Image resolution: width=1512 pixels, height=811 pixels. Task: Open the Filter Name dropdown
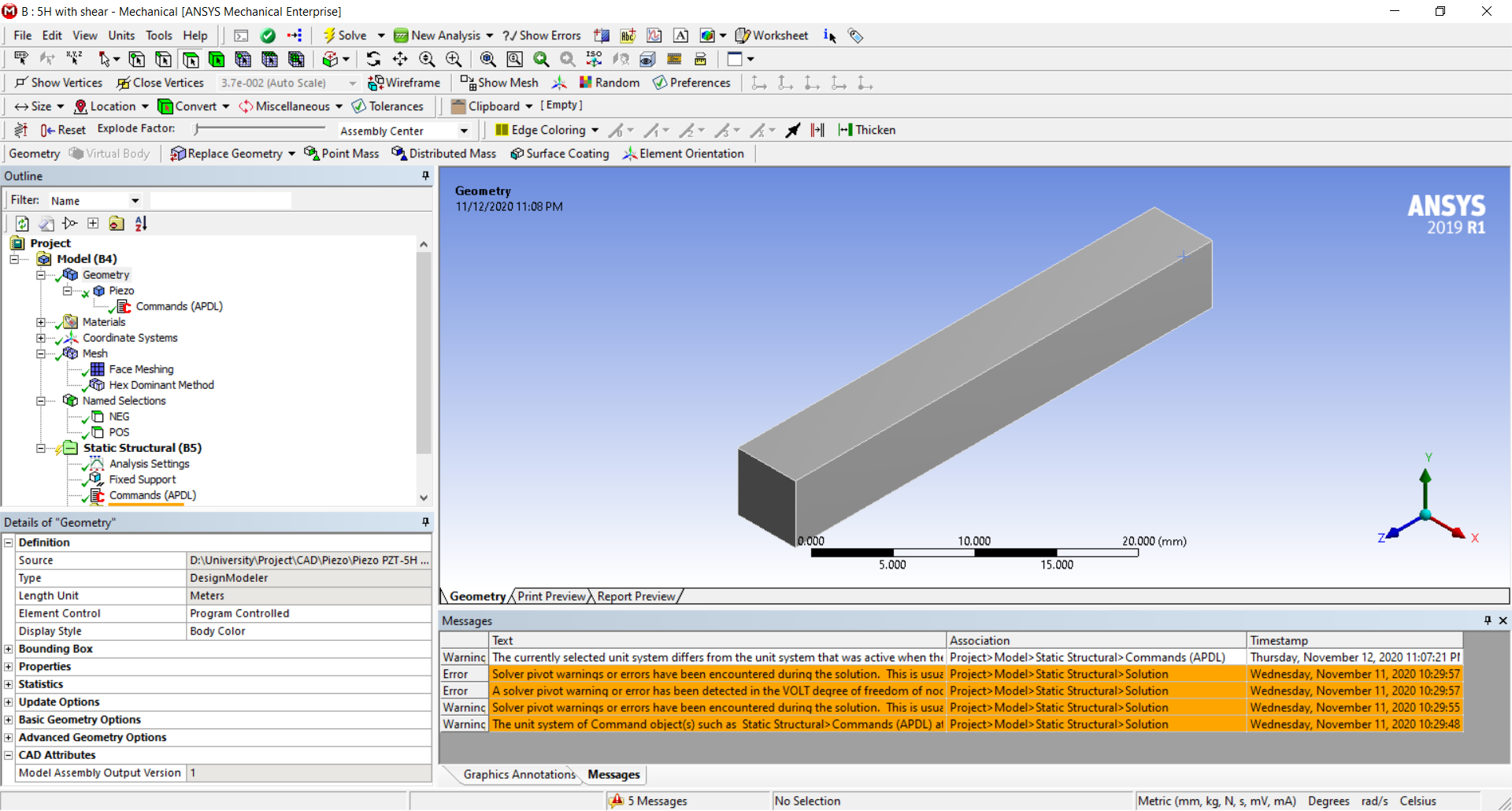tap(135, 201)
